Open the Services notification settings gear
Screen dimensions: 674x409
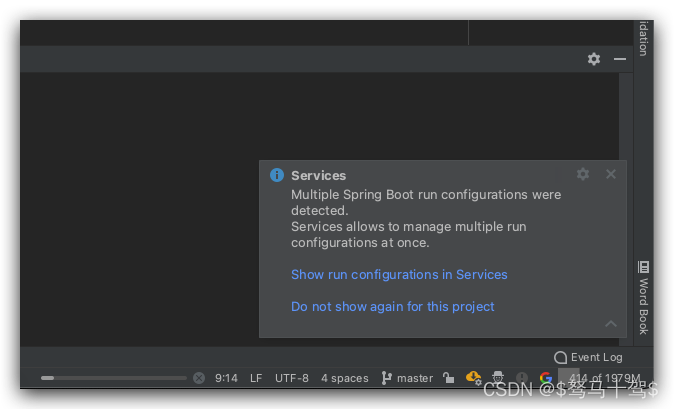[x=583, y=174]
